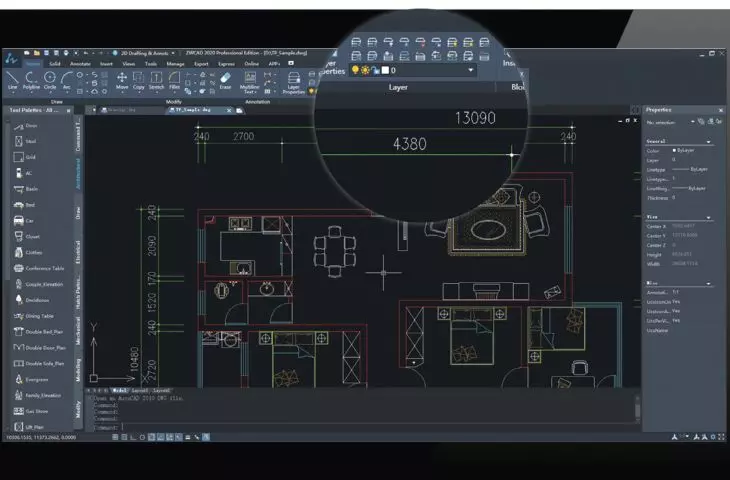Click the command line input field

click(364, 427)
